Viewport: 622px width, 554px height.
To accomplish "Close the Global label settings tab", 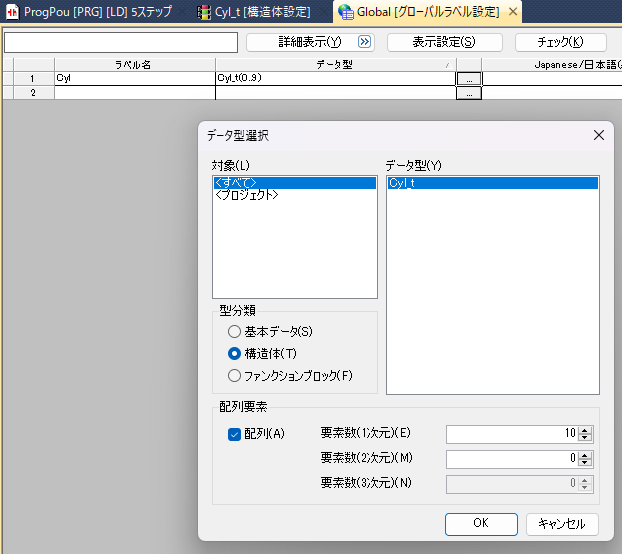I will point(513,12).
